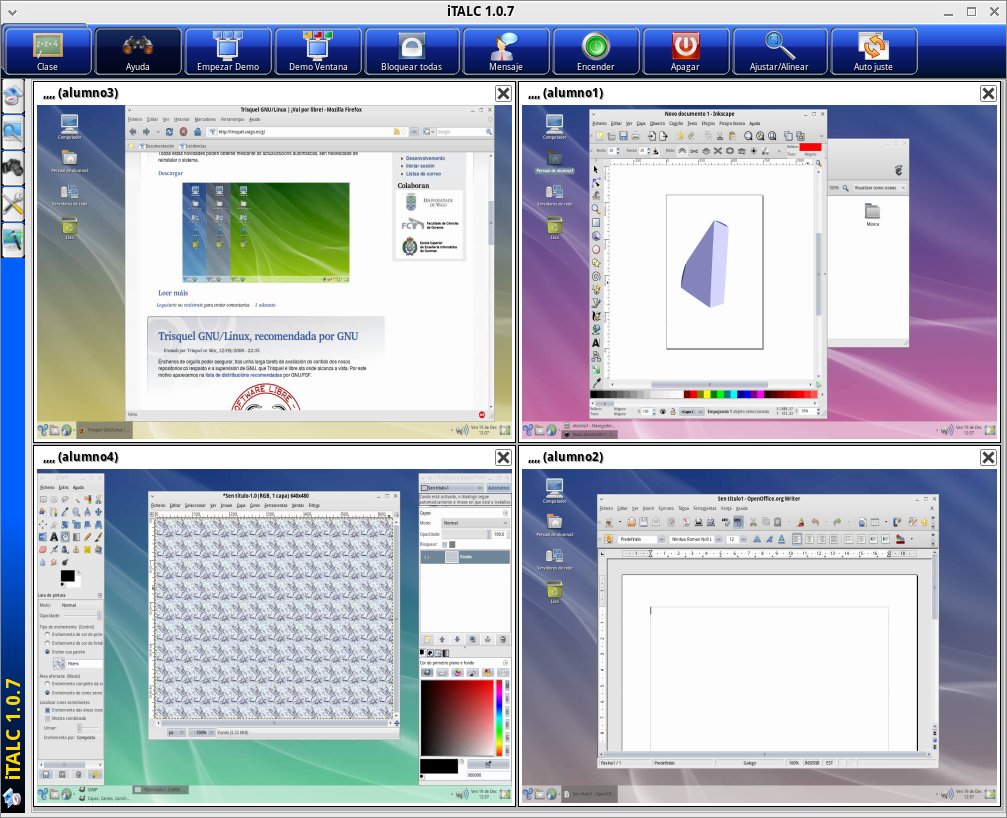Click the Auto juste button
Image resolution: width=1007 pixels, height=818 pixels.
[x=872, y=51]
